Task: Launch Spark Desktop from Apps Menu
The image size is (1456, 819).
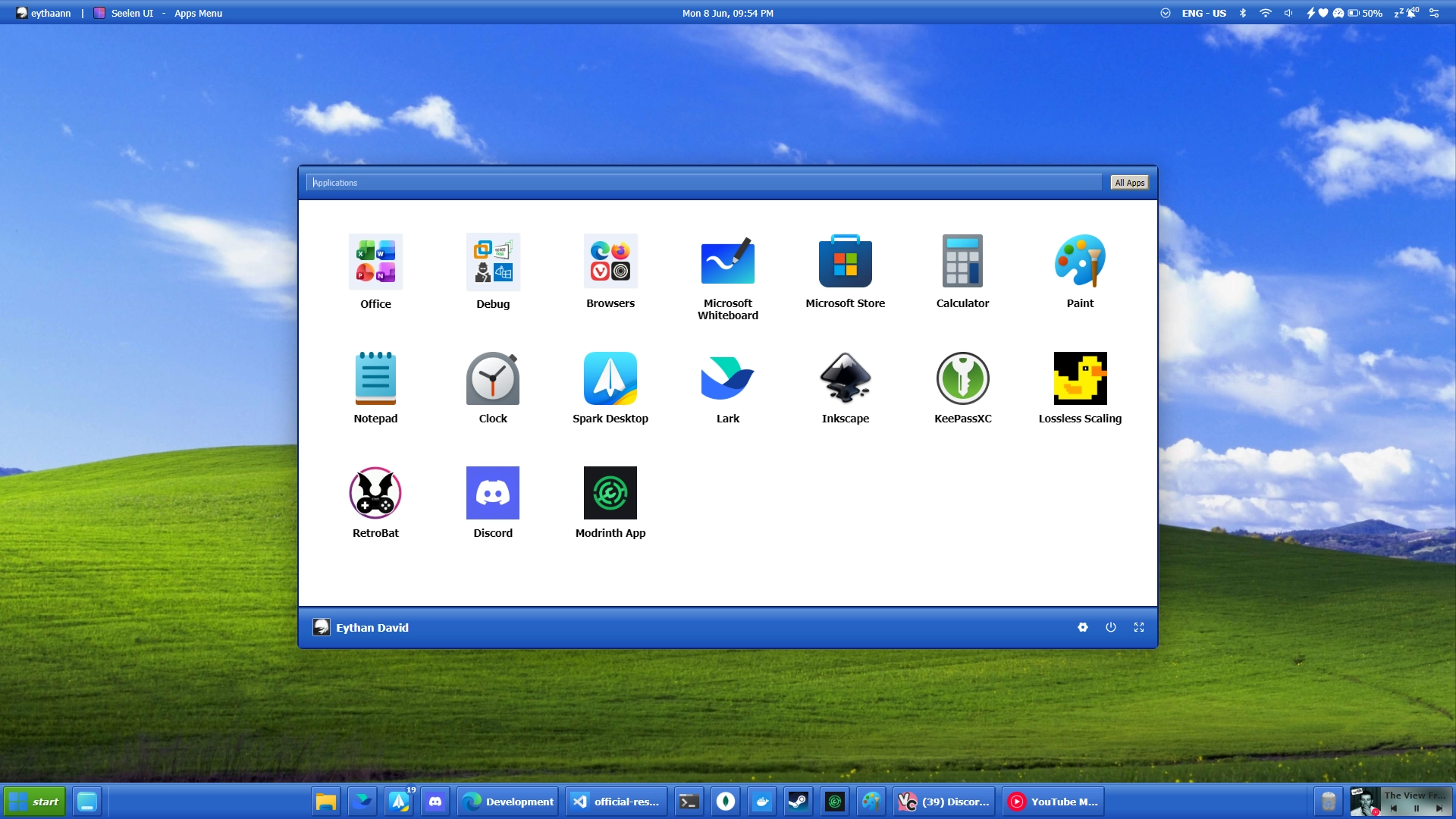Action: pyautogui.click(x=610, y=388)
